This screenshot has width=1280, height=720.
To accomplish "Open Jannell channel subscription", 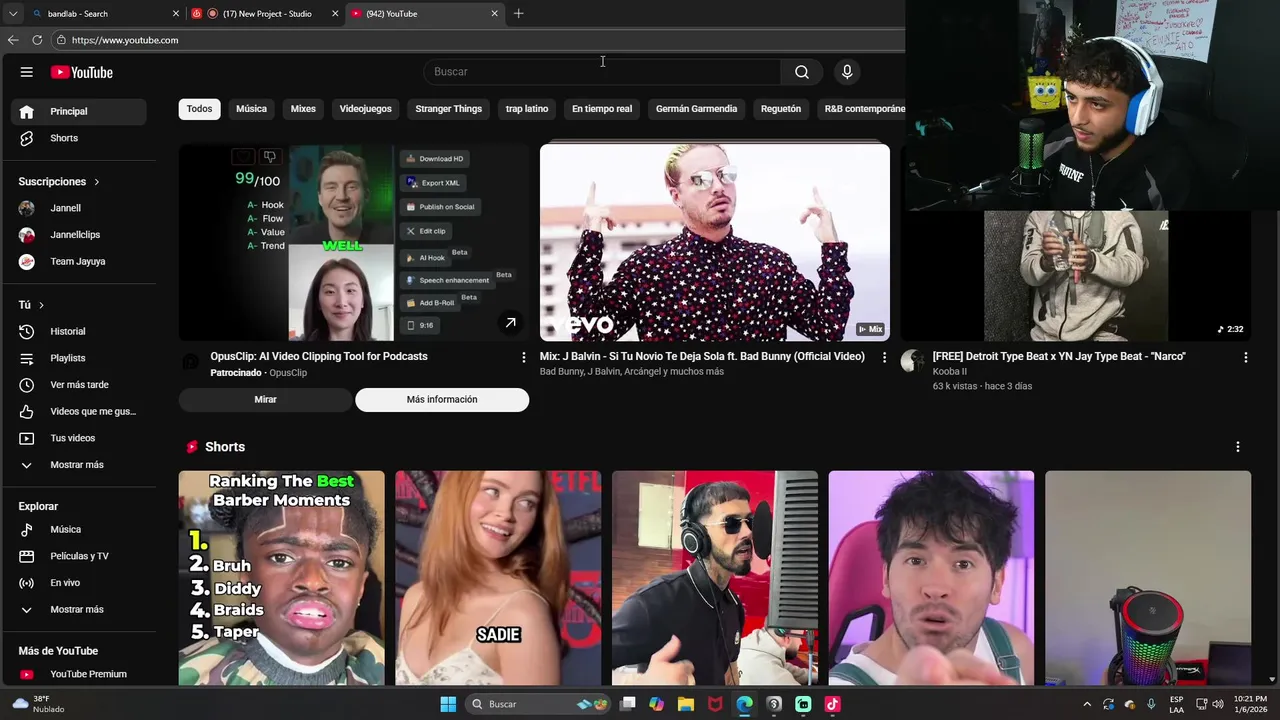I will pyautogui.click(x=79, y=208).
